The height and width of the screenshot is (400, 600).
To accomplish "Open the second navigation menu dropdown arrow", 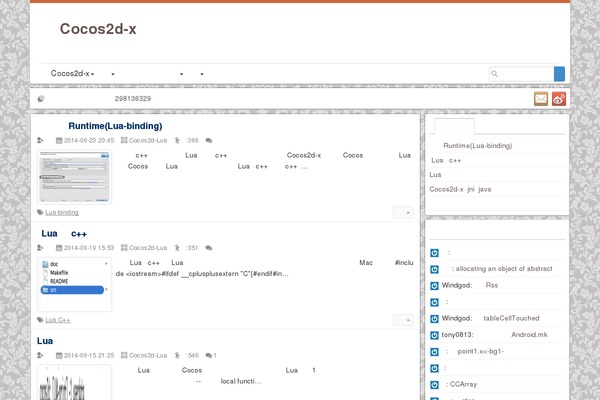I will tap(113, 74).
